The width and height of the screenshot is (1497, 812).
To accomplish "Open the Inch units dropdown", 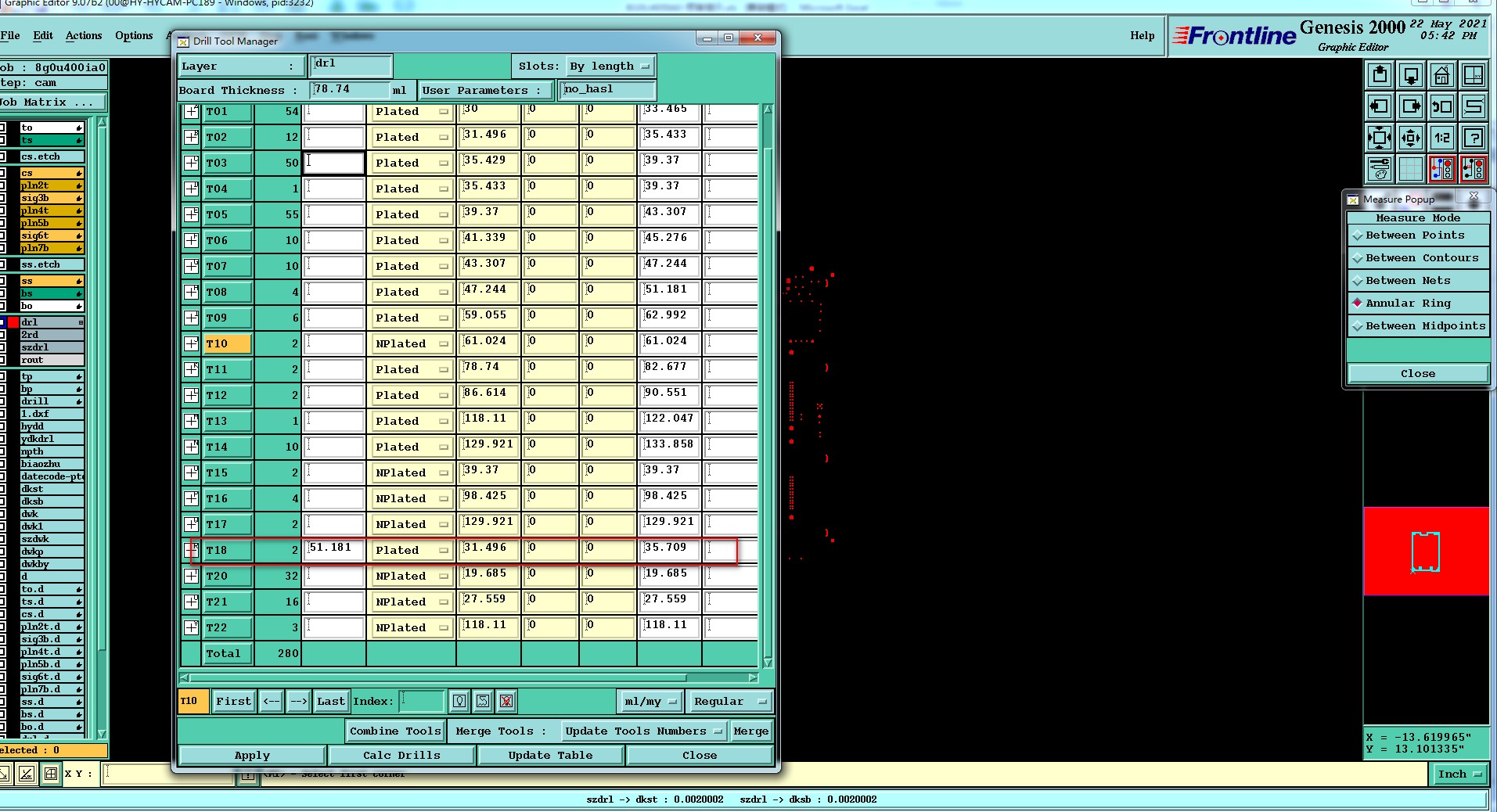I will [x=1459, y=774].
